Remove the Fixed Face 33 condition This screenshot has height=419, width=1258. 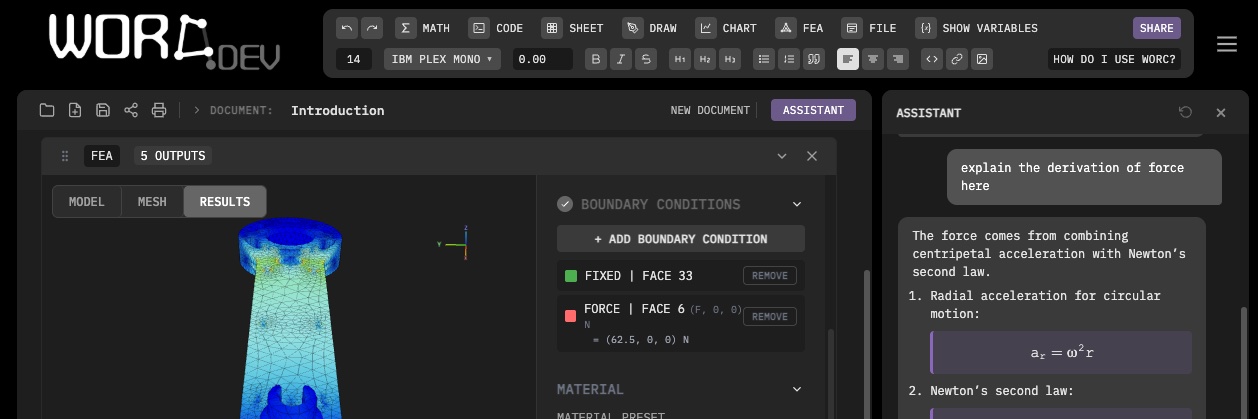769,276
